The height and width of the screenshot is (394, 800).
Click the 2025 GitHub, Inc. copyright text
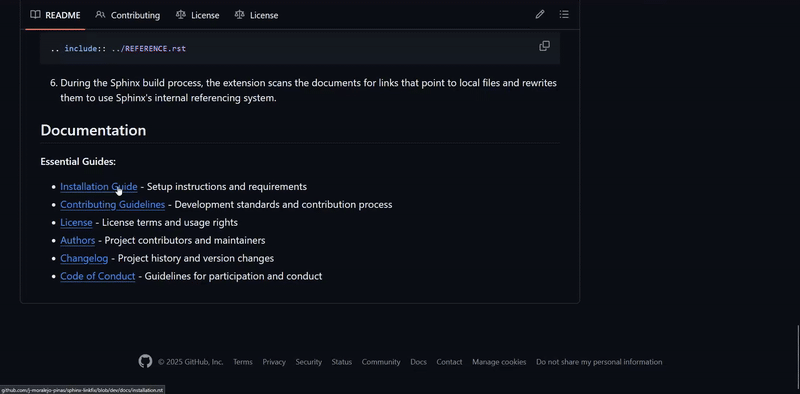coord(191,362)
